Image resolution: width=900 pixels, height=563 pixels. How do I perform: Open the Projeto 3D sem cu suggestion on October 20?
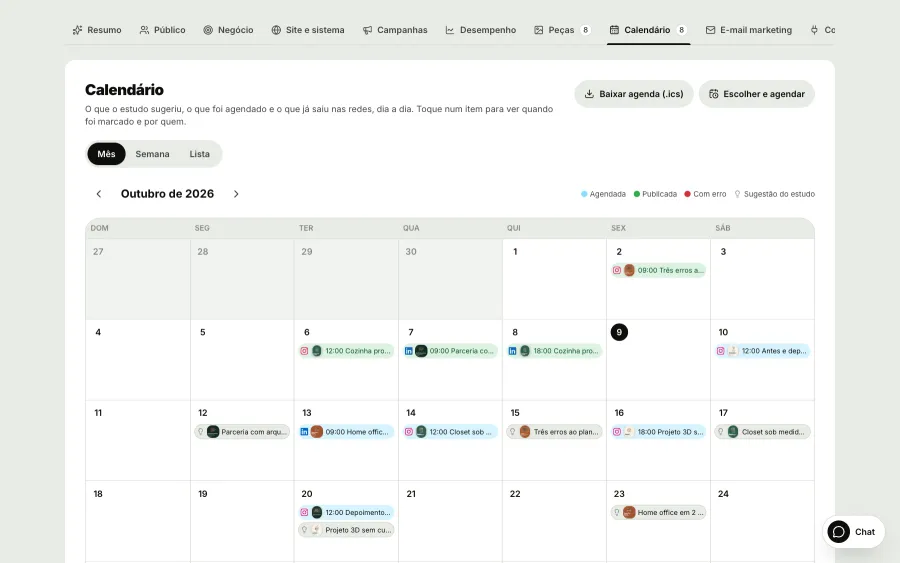point(346,530)
